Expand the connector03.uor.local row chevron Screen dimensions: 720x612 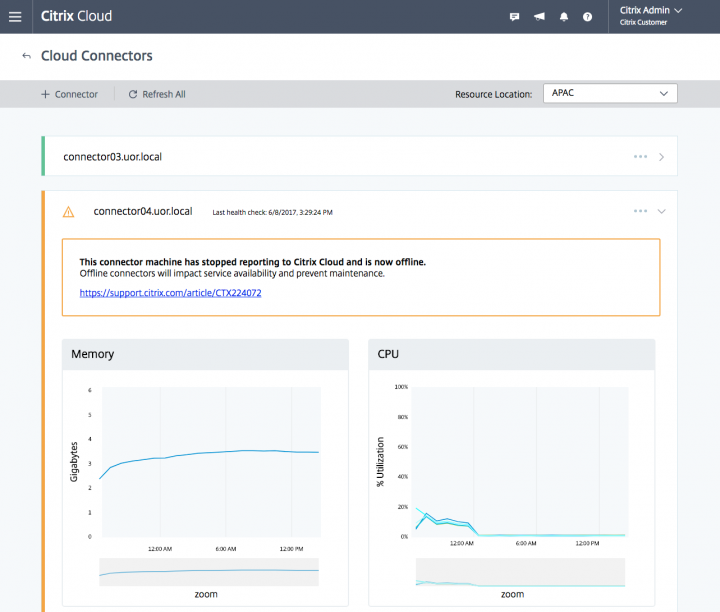tap(662, 157)
